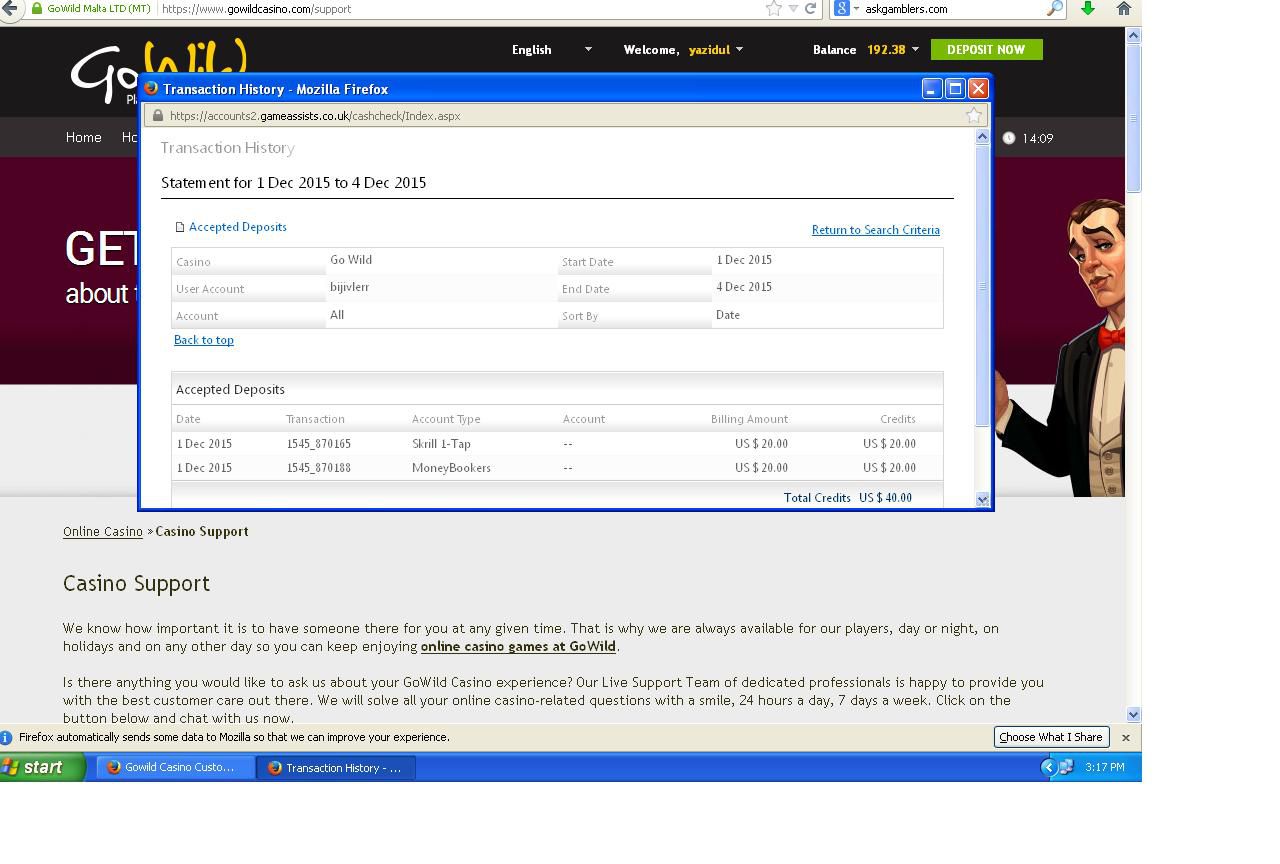Click the user account bijivlerr value
The image size is (1280, 864).
349,287
